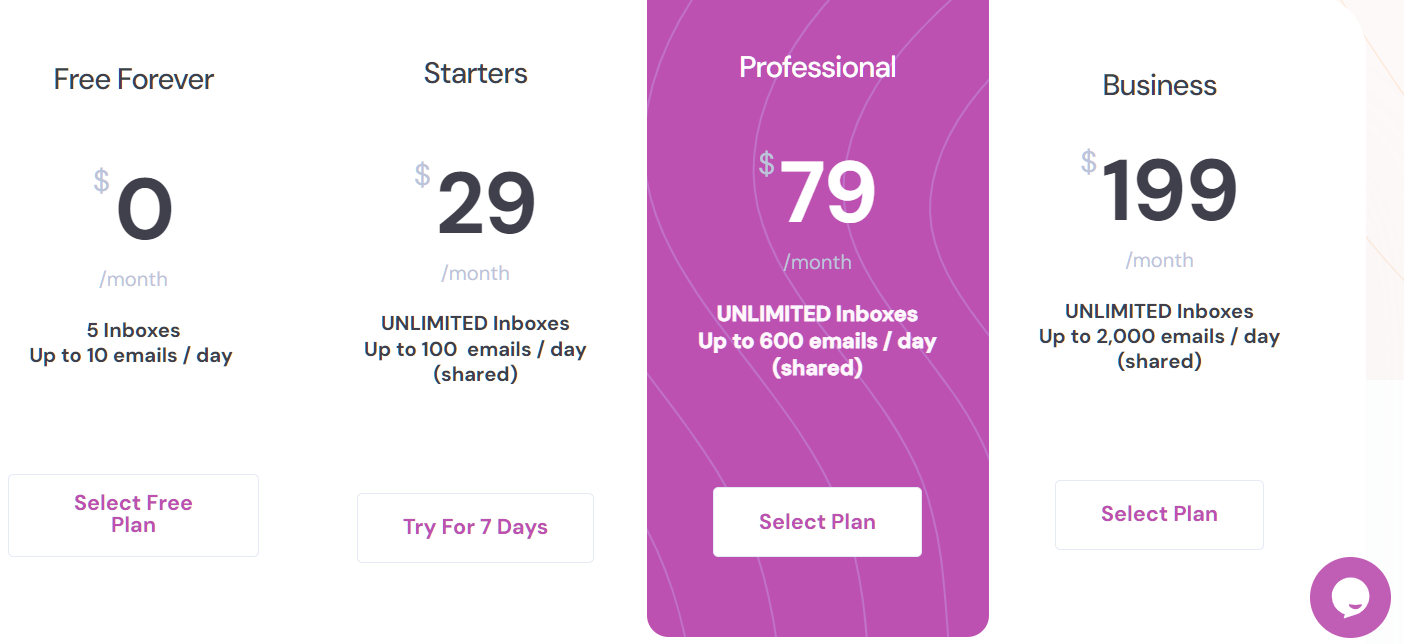Click the '5 Inboxes' feature text

pos(133,330)
